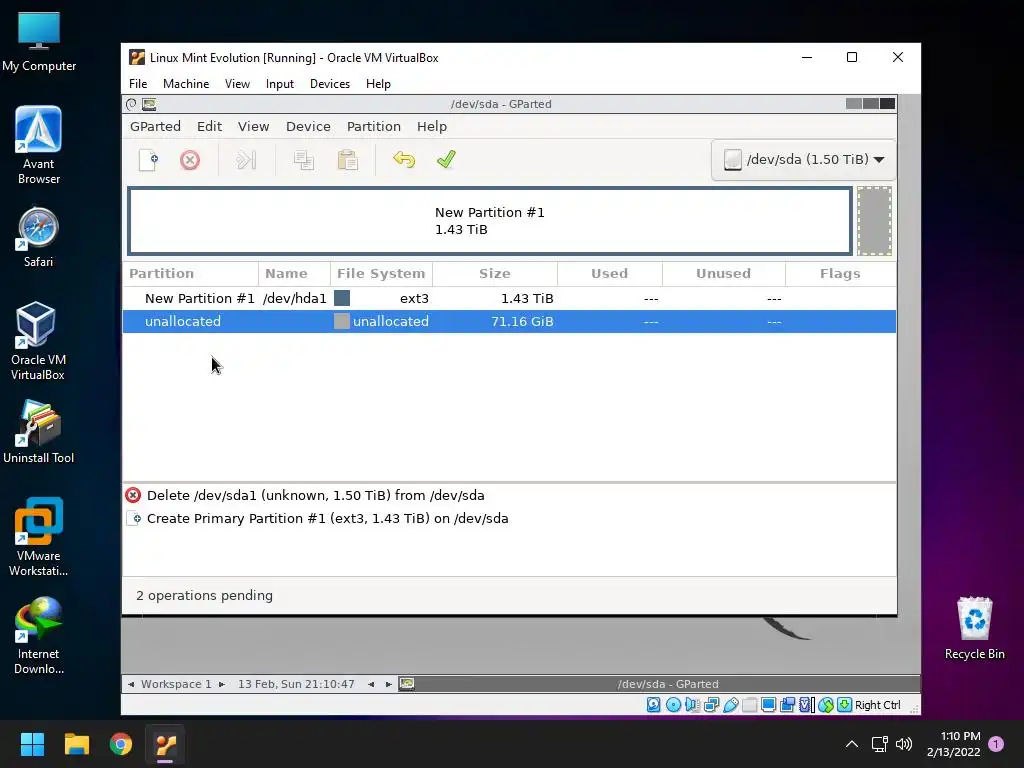Switch to next workspace with right arrow

coord(222,684)
